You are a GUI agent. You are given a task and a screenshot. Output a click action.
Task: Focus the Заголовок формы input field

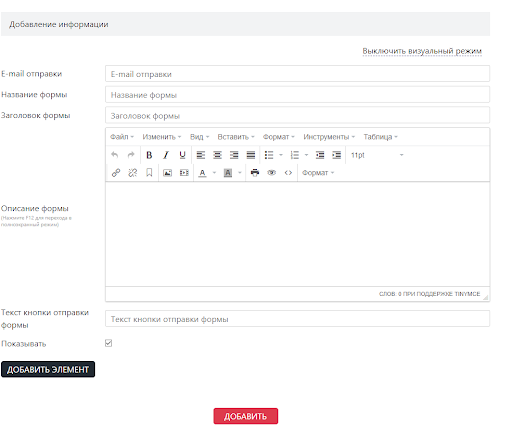click(297, 115)
